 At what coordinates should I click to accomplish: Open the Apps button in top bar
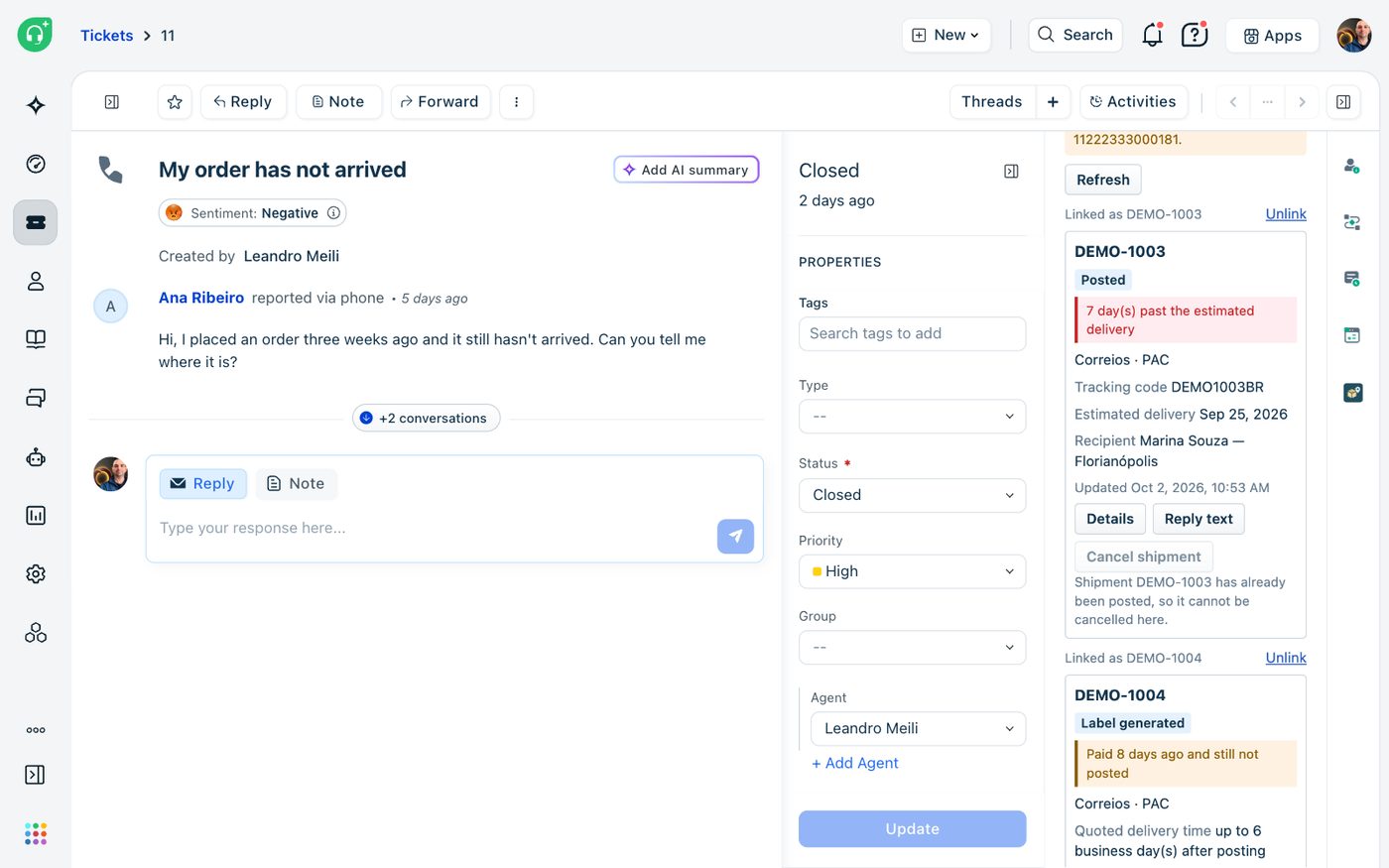click(x=1272, y=35)
